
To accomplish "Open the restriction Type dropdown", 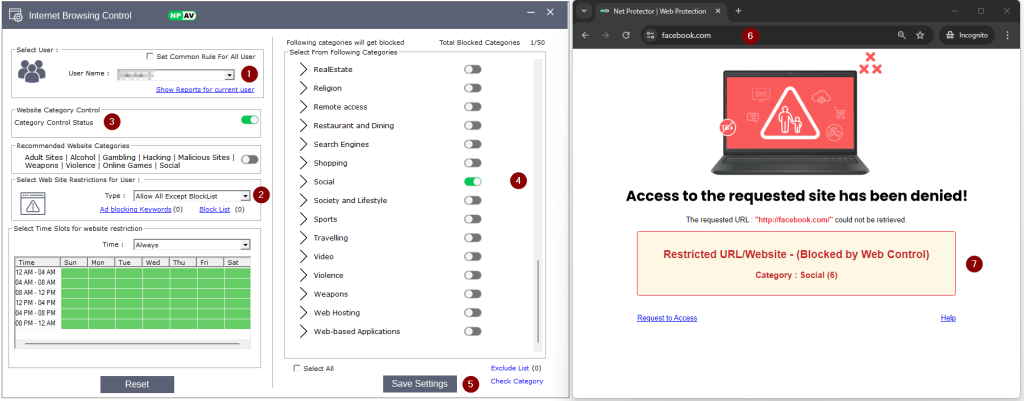I will click(244, 196).
